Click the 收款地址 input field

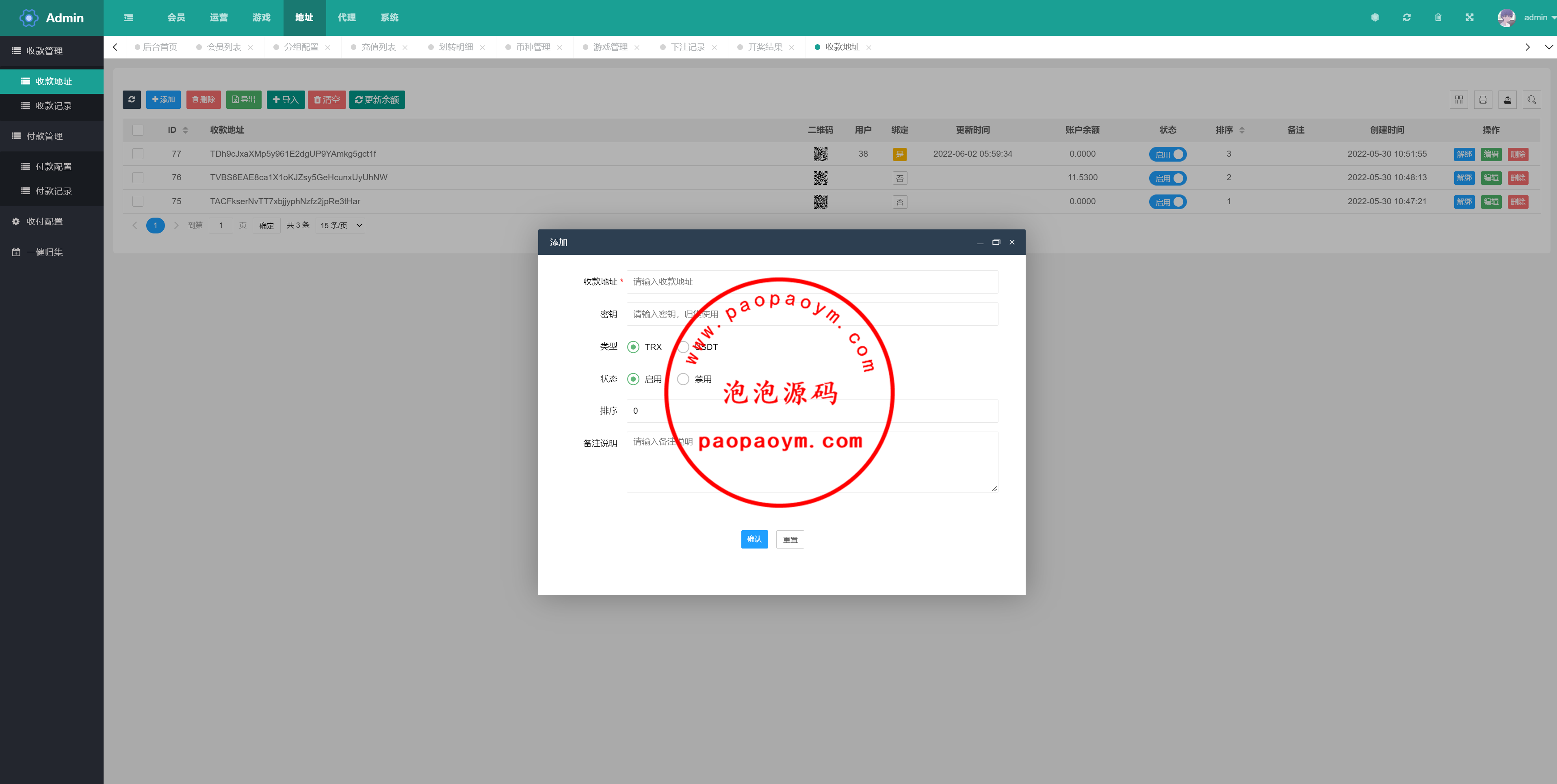coord(812,281)
